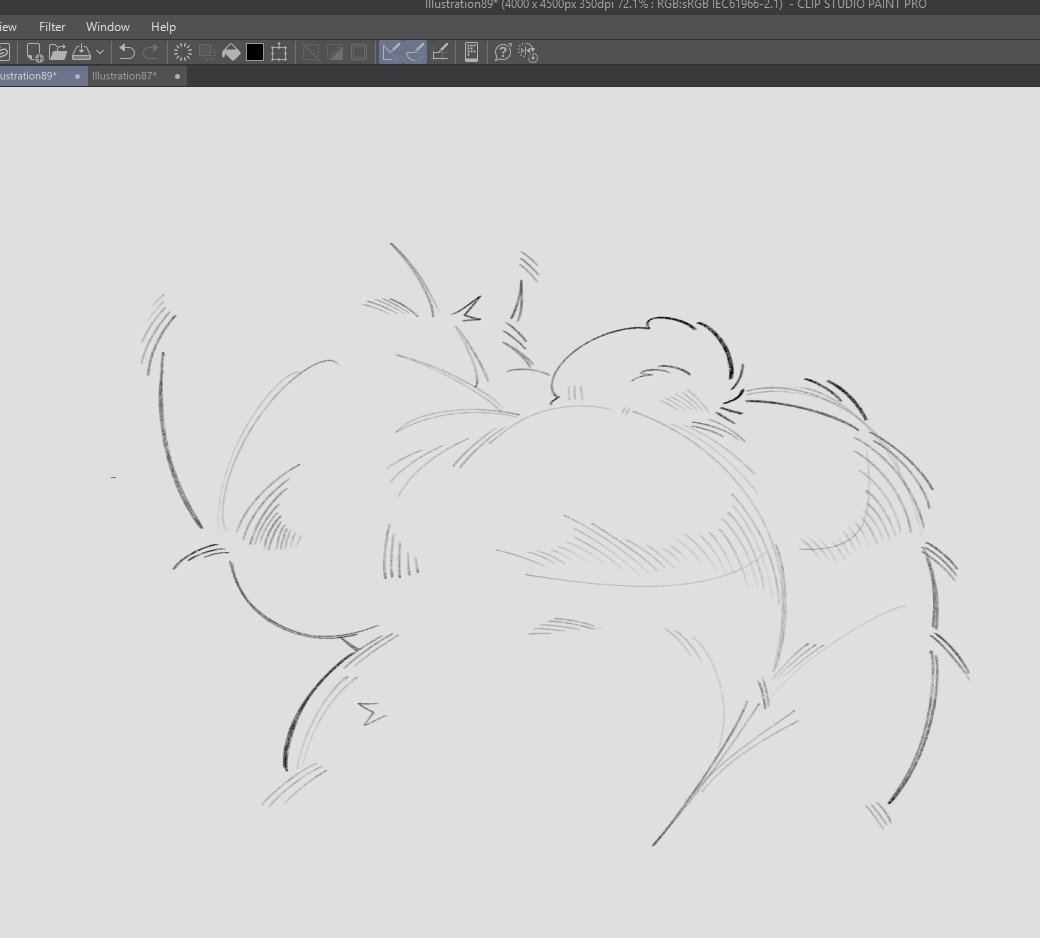Create a new canvas with the New icon

point(34,52)
